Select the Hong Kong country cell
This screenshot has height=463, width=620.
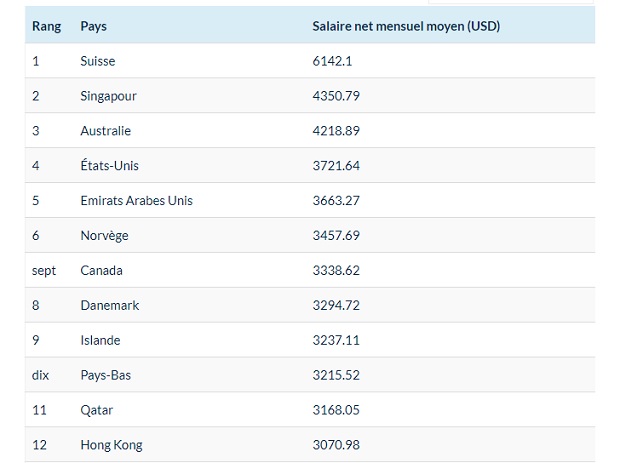click(112, 445)
